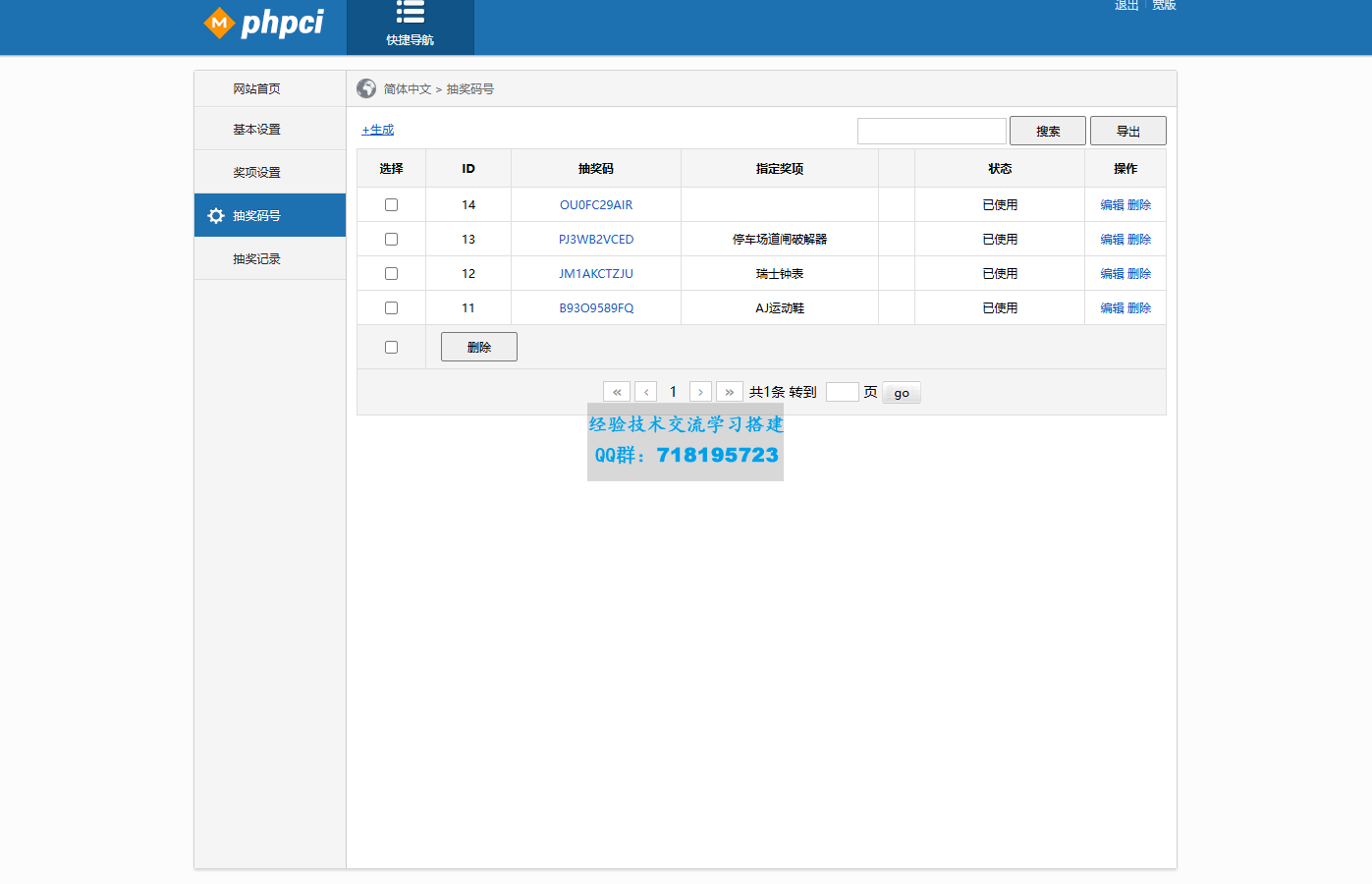Check the checkbox for row ID 14

391,204
